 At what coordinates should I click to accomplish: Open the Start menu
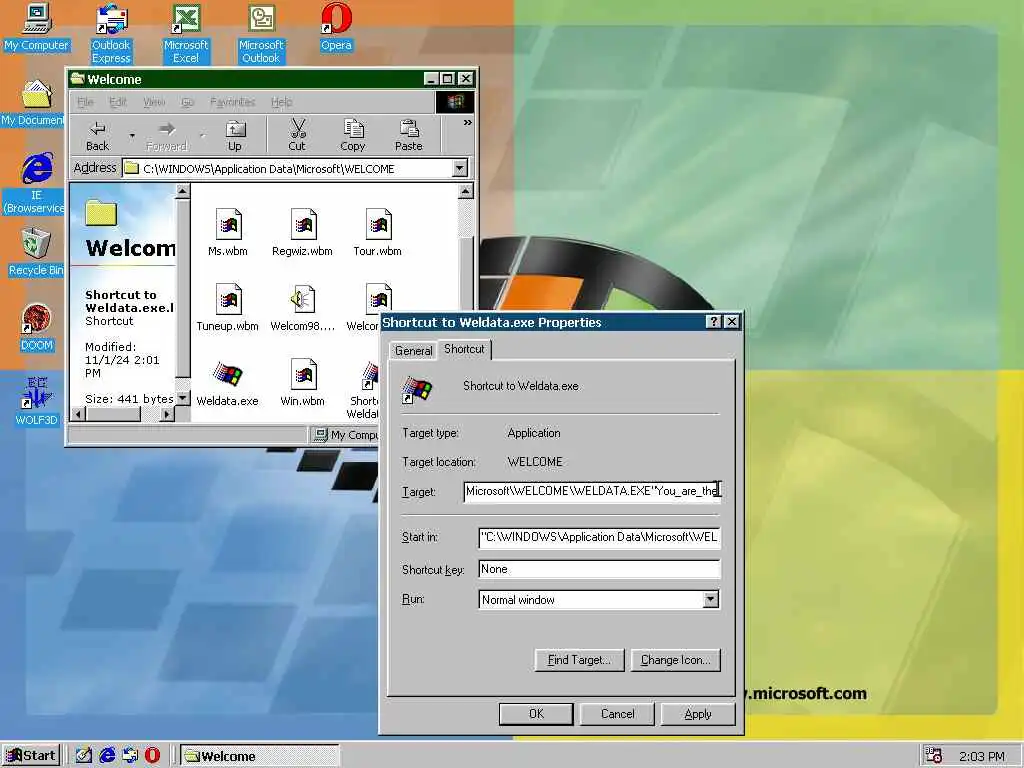point(31,756)
